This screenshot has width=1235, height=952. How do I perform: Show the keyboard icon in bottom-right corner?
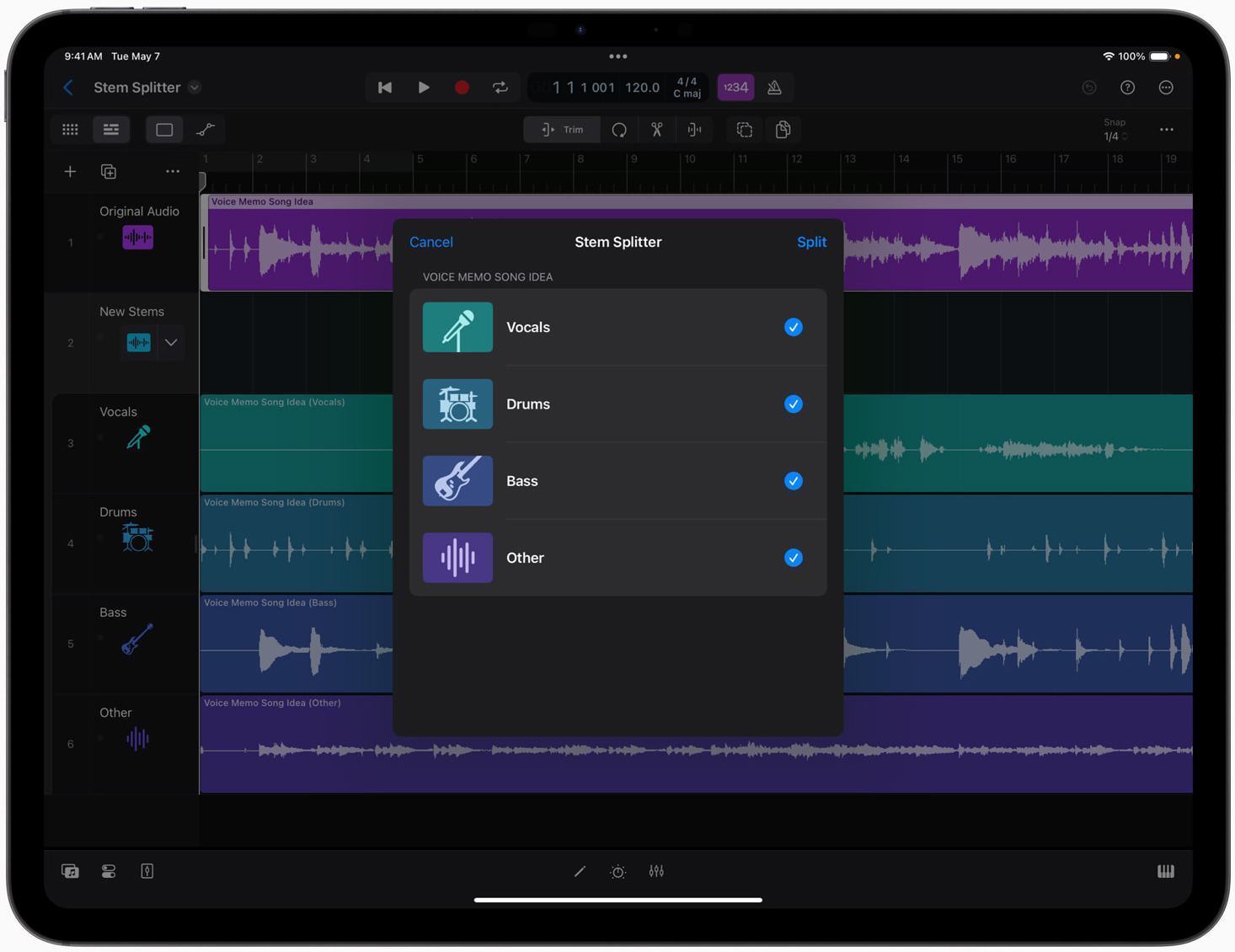1165,871
